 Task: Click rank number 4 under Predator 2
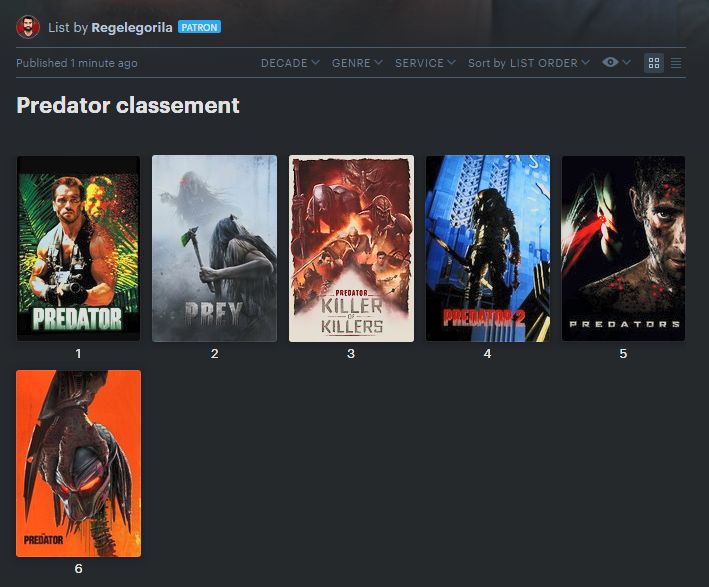[487, 354]
